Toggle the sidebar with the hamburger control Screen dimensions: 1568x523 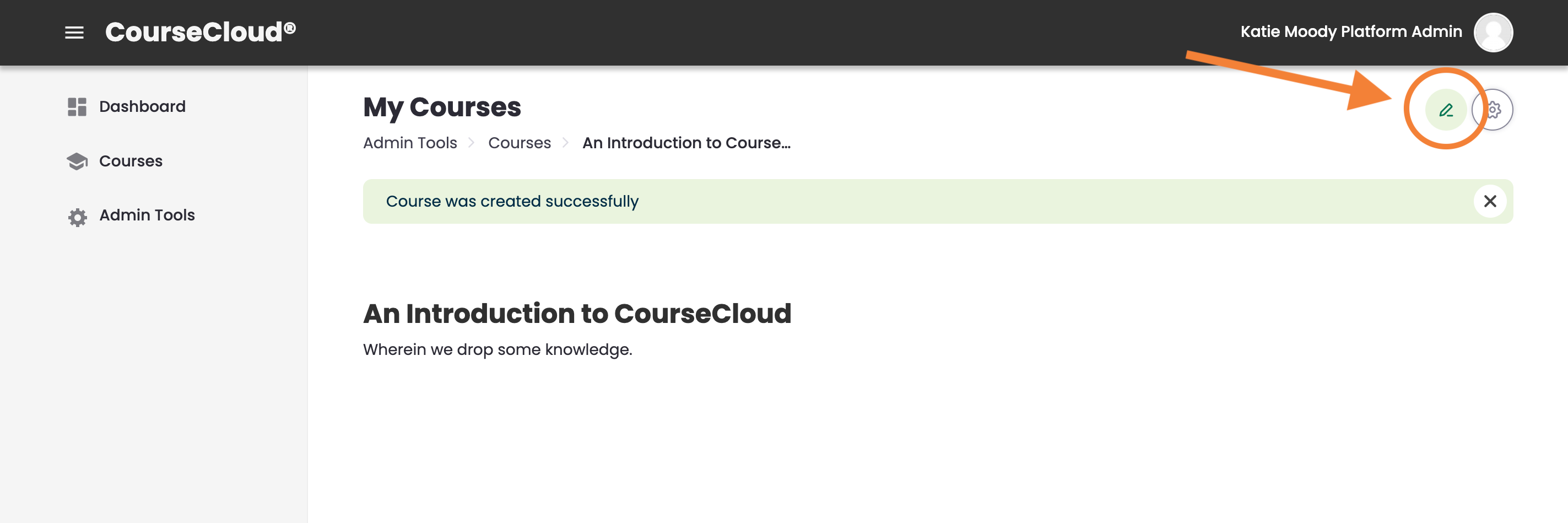pyautogui.click(x=74, y=33)
